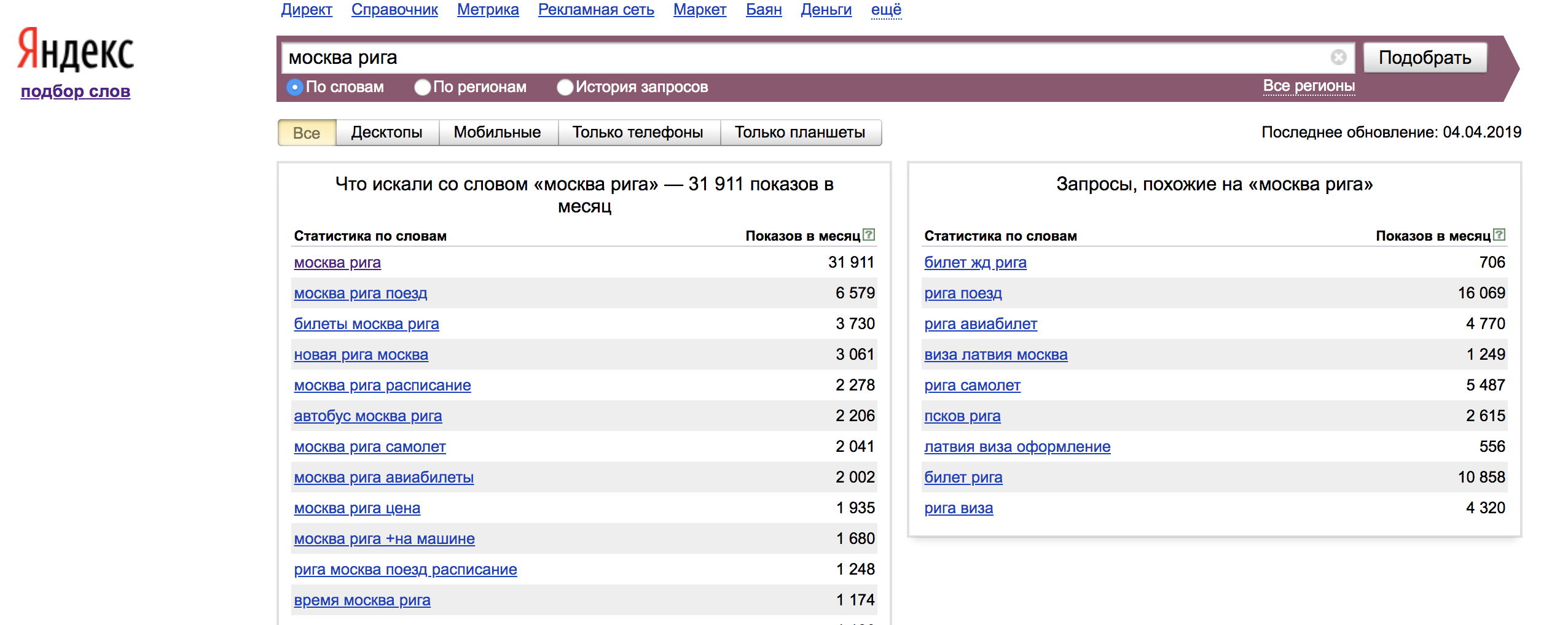Select the value '6 579' for москва рига поезд
The image size is (1568, 625).
(x=855, y=293)
